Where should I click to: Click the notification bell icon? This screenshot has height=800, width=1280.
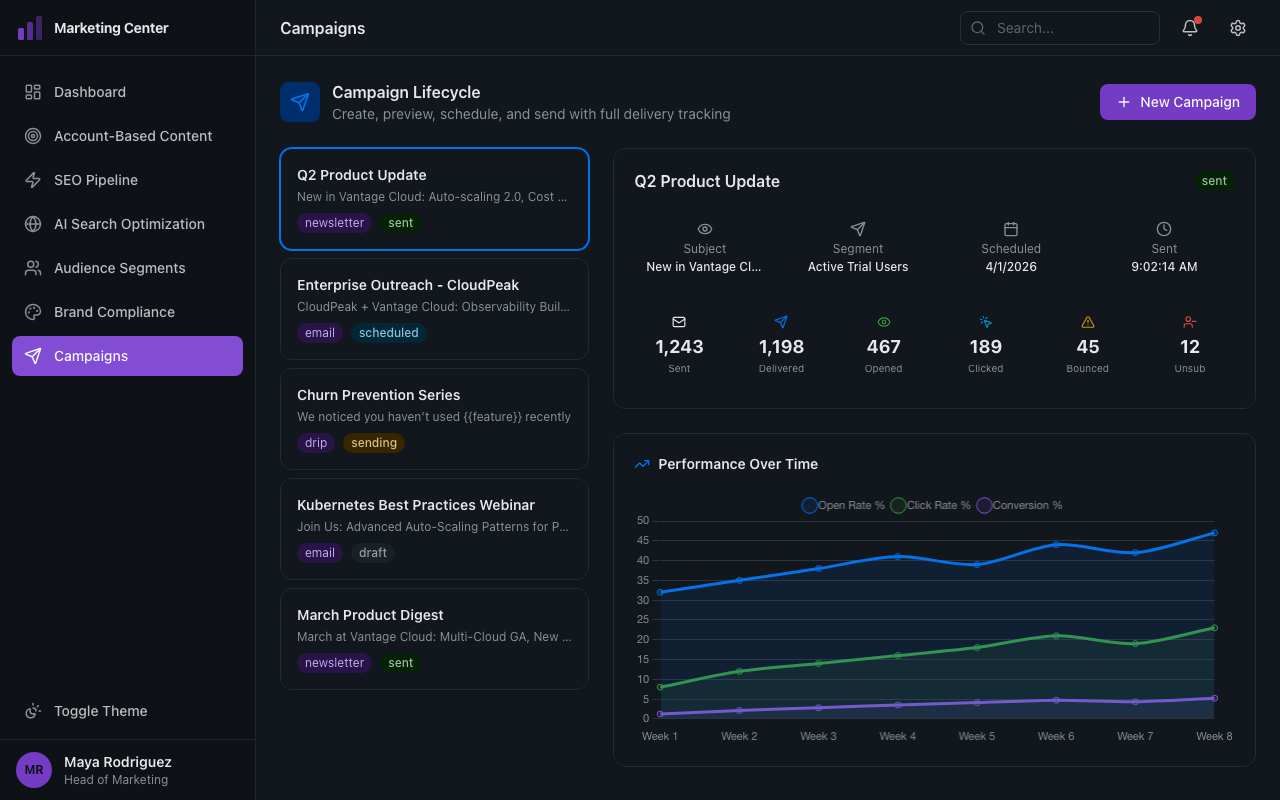(x=1189, y=28)
